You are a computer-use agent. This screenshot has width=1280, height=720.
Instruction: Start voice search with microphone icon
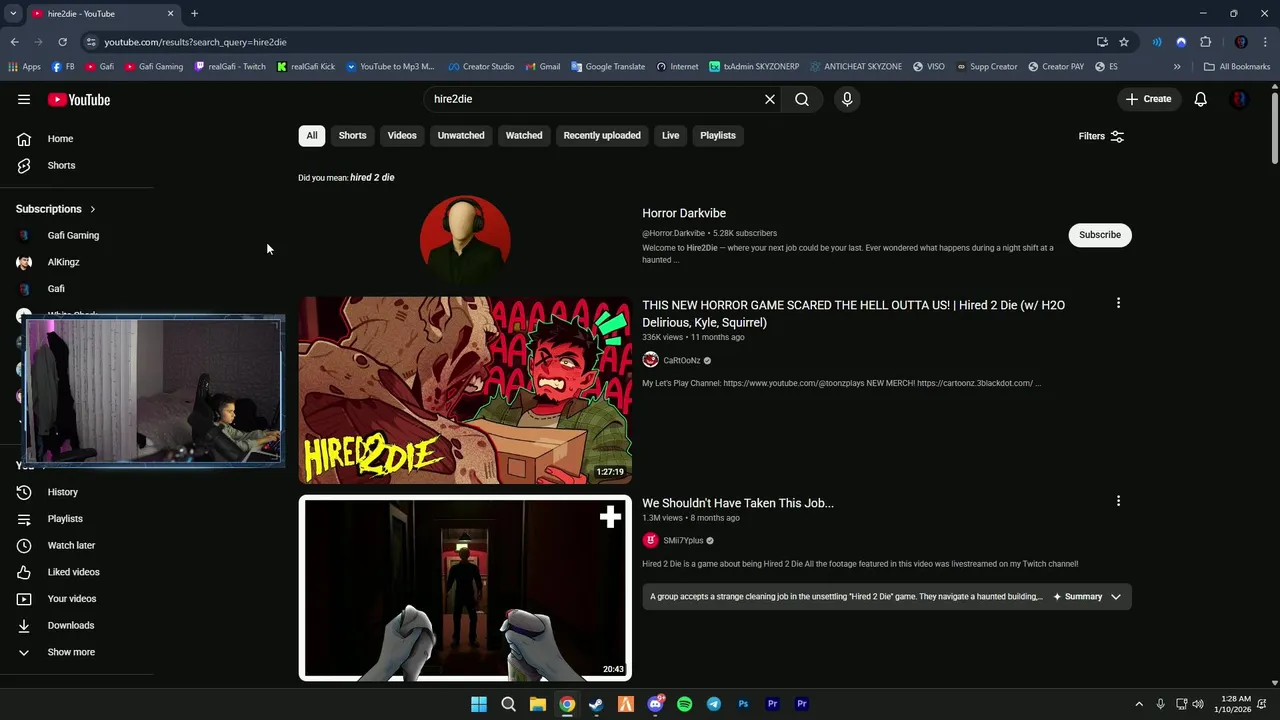pos(847,99)
